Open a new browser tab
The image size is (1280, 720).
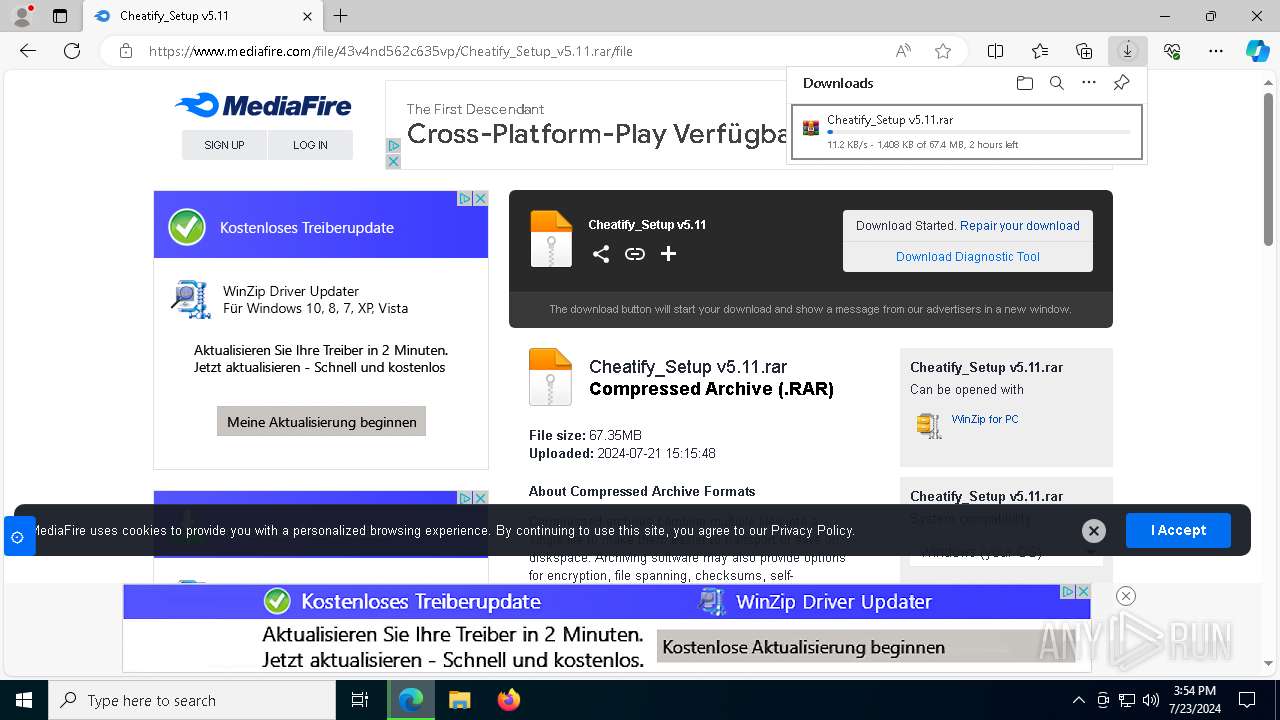341,16
